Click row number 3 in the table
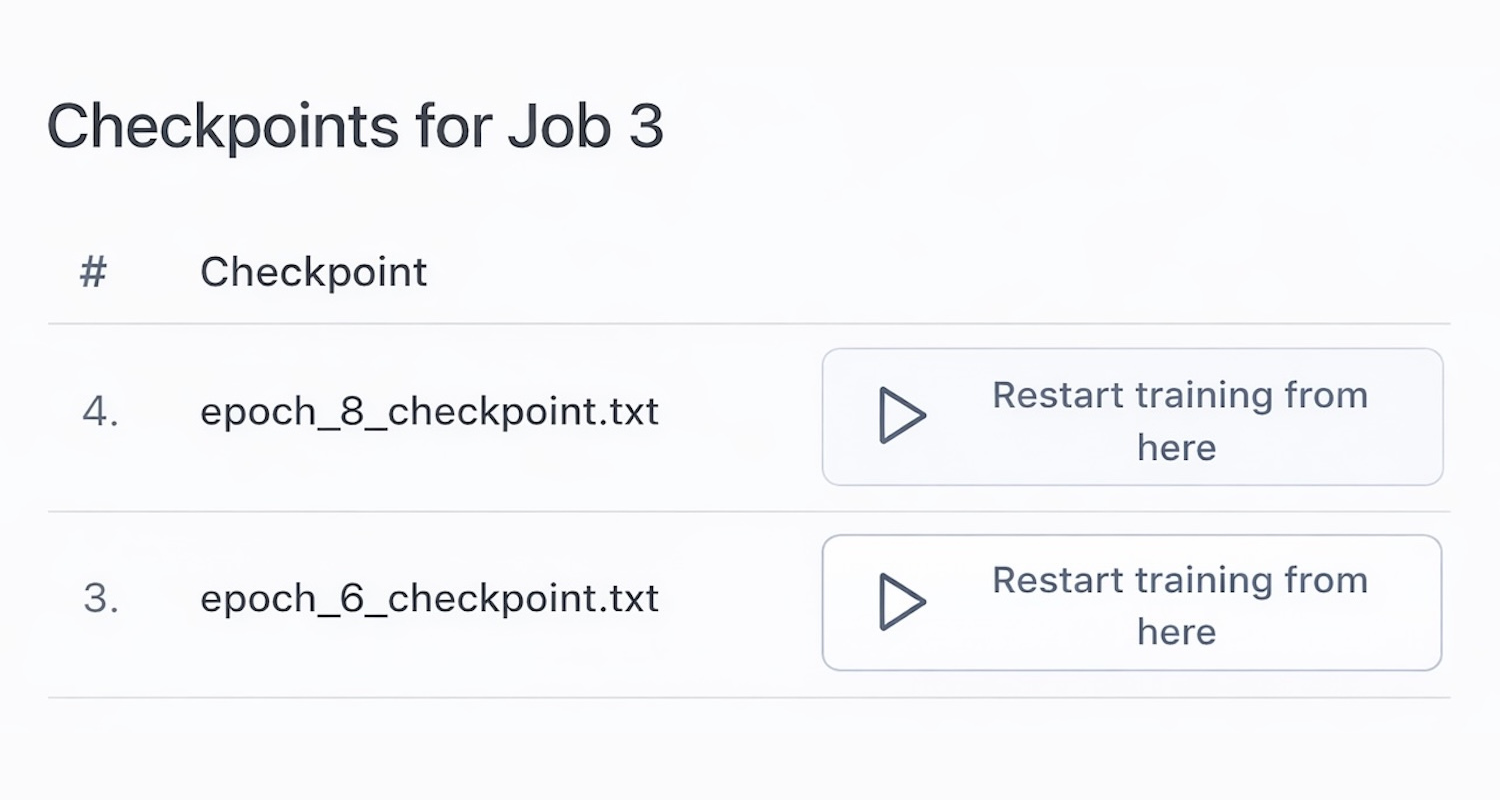Screen dimensions: 1500x800 100,598
